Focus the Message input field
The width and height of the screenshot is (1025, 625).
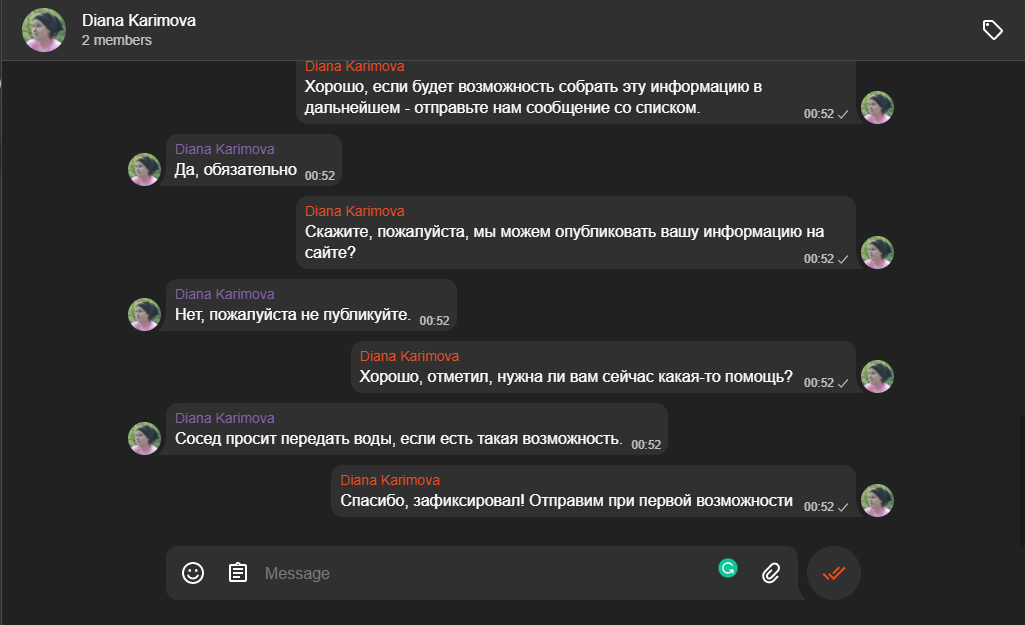[480, 573]
